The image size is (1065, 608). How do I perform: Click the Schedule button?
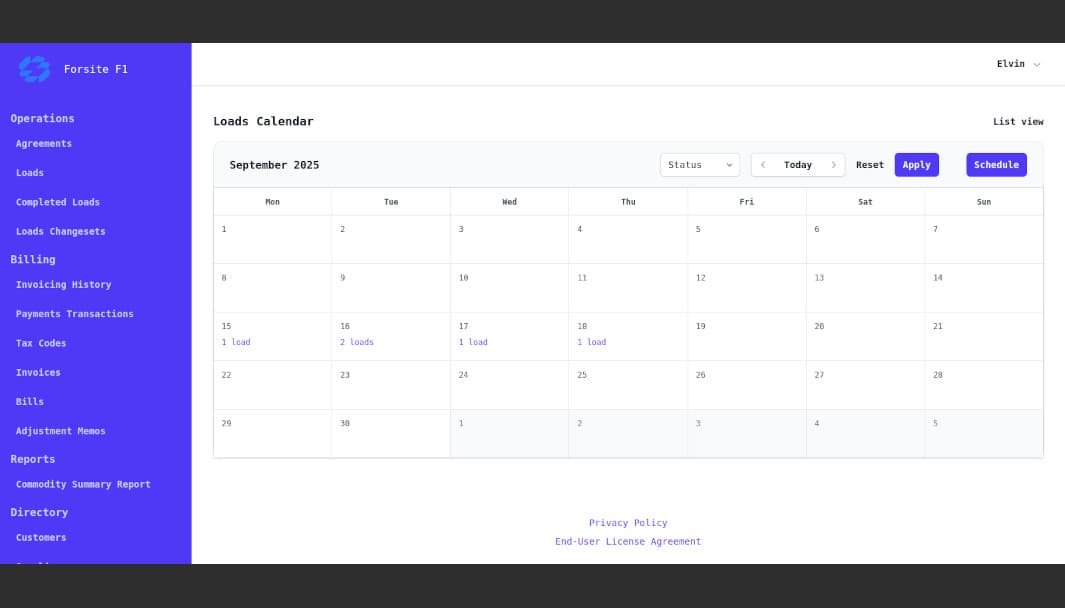click(995, 165)
